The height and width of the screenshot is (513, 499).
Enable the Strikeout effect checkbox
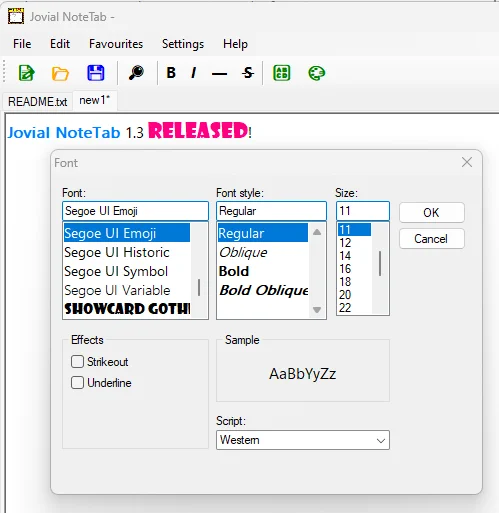[77, 361]
